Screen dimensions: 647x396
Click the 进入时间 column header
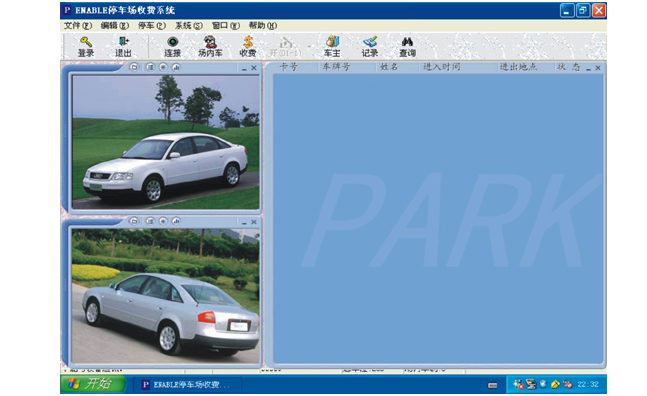pyautogui.click(x=442, y=67)
